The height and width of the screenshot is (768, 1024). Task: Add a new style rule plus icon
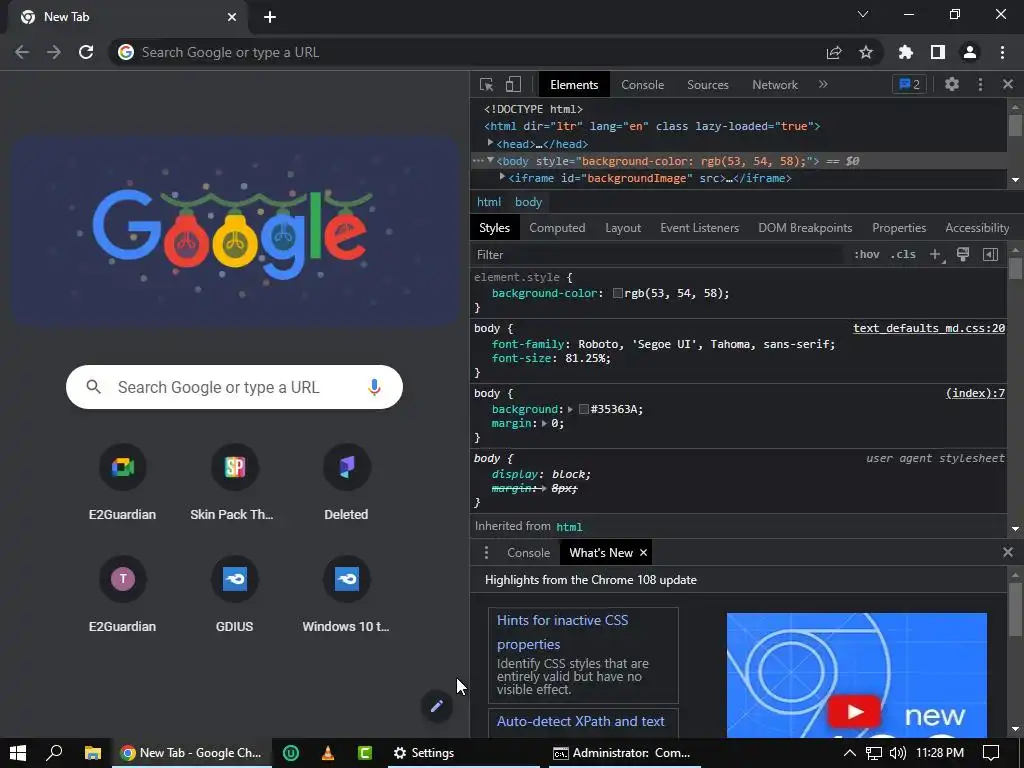coord(936,255)
